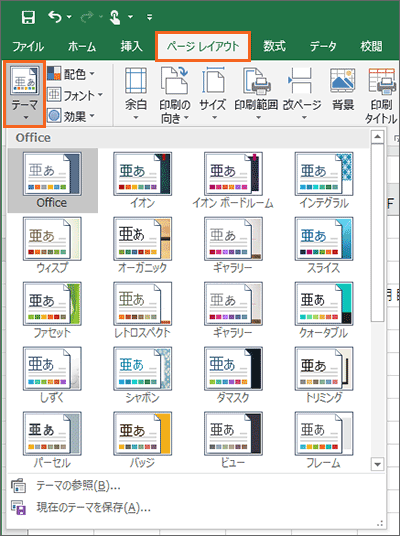
Task: Open Customize Quick Access Toolbar arrow
Action: click(149, 16)
